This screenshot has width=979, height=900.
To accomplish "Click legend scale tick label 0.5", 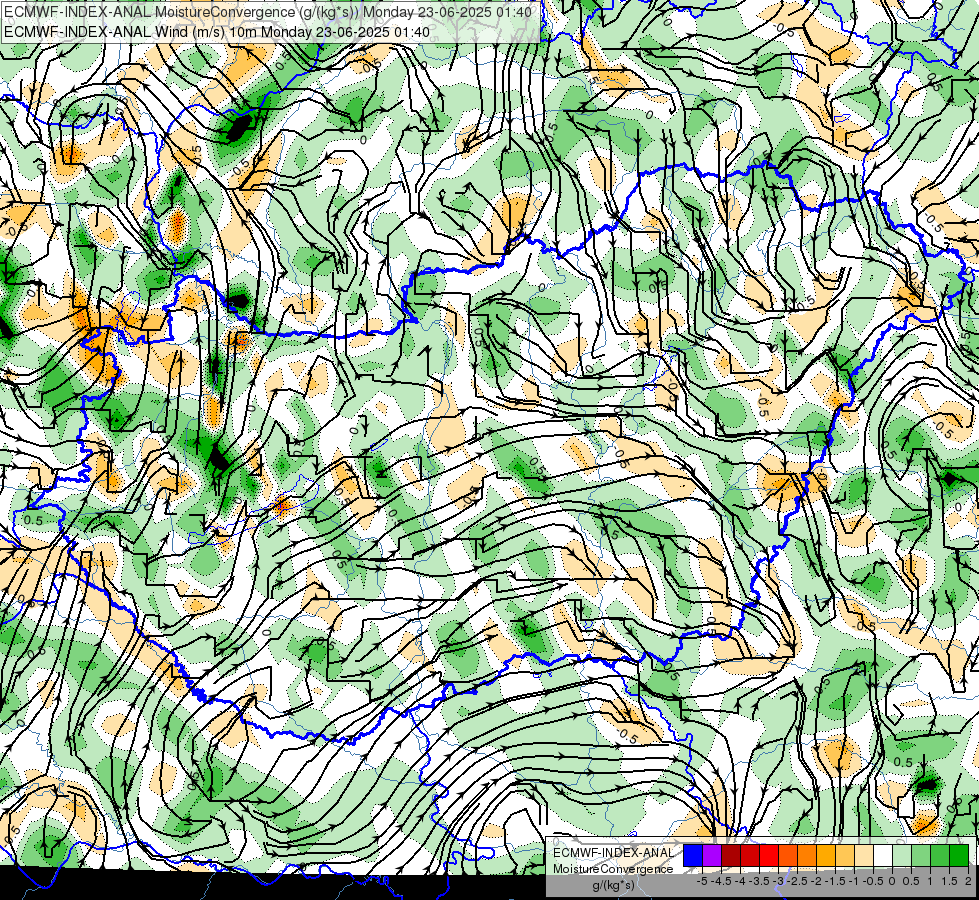I will 911,881.
